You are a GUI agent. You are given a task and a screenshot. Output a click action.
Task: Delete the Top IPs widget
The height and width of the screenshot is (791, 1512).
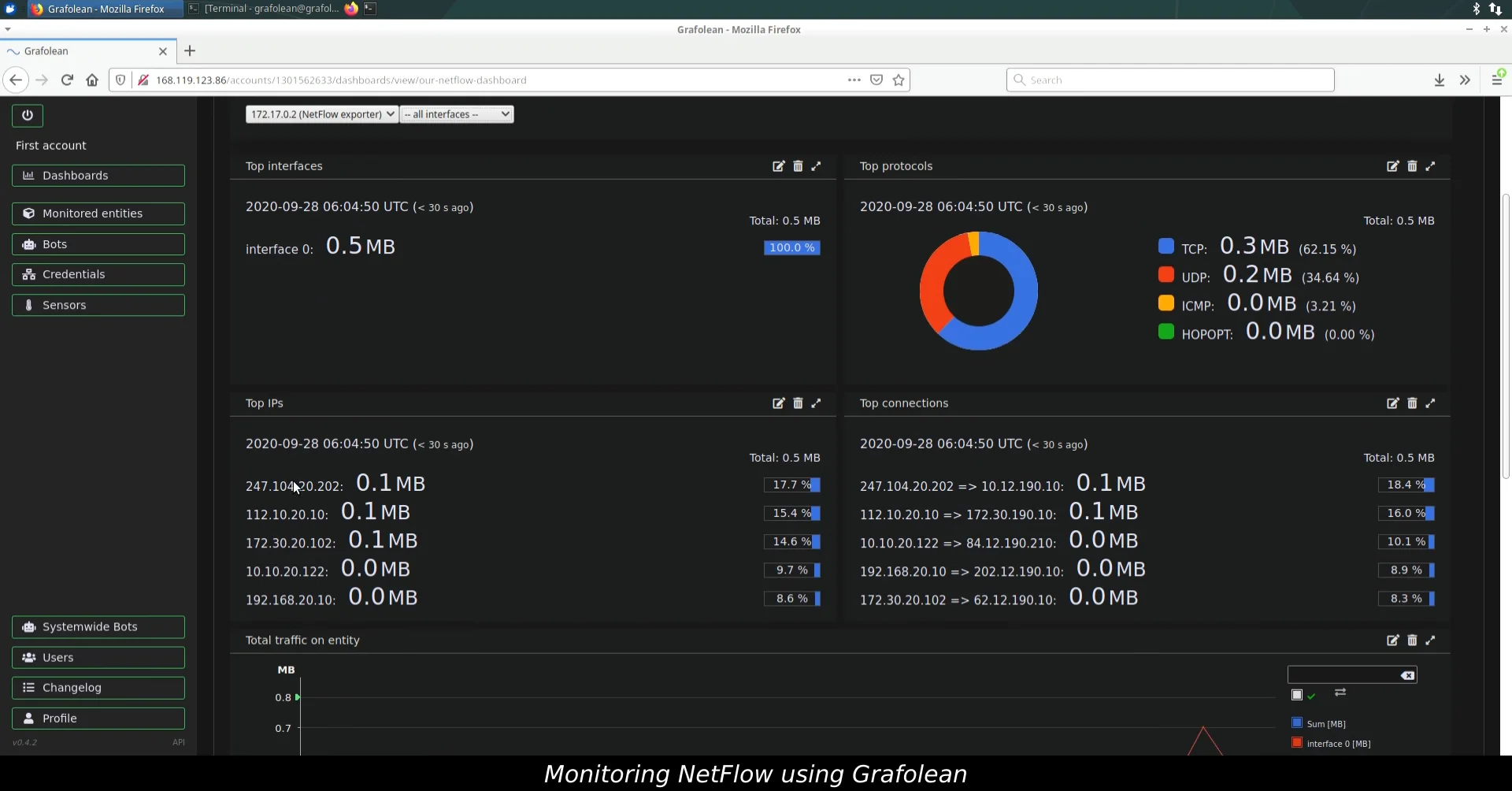point(798,403)
